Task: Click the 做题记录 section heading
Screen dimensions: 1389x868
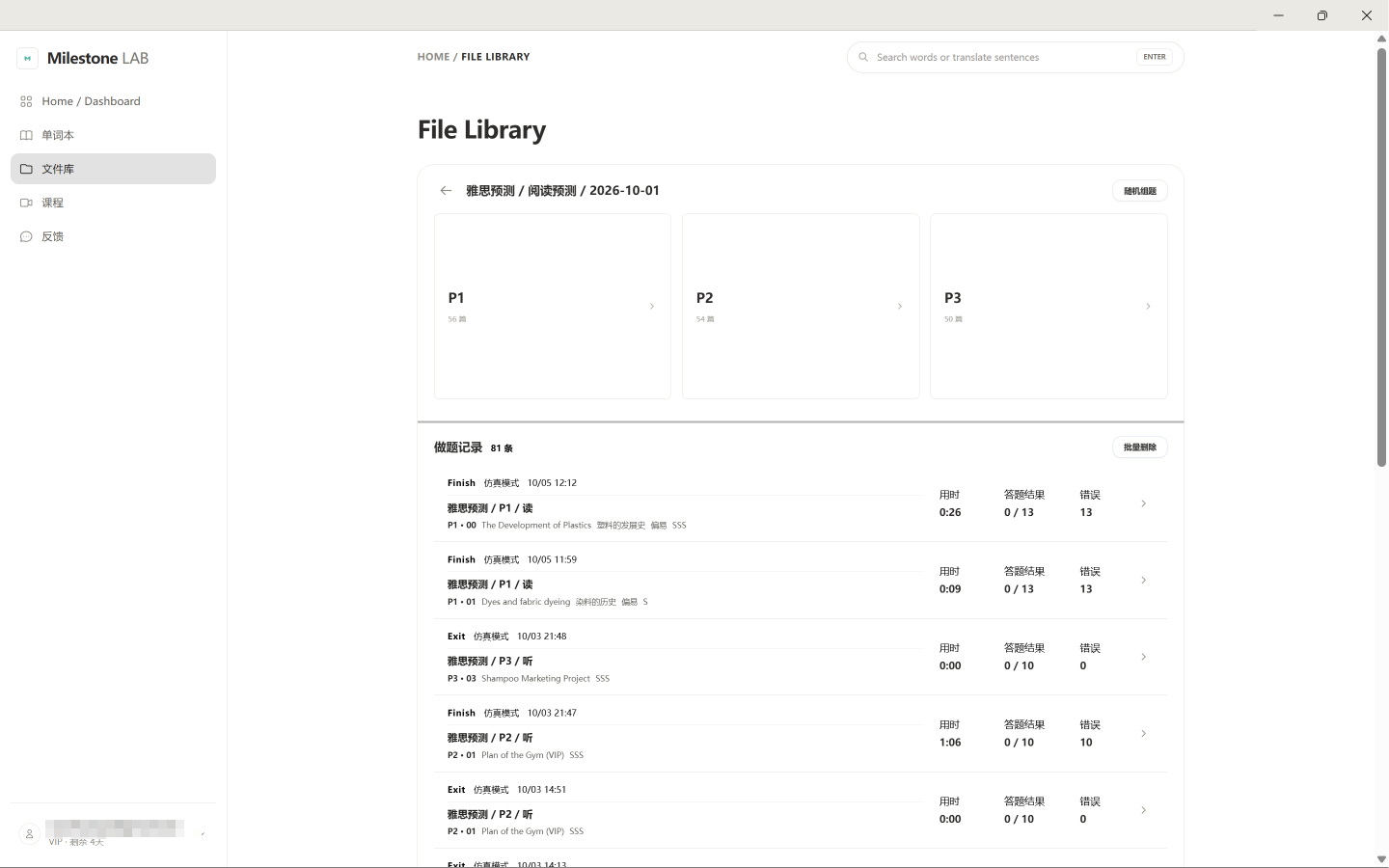Action: click(x=458, y=448)
